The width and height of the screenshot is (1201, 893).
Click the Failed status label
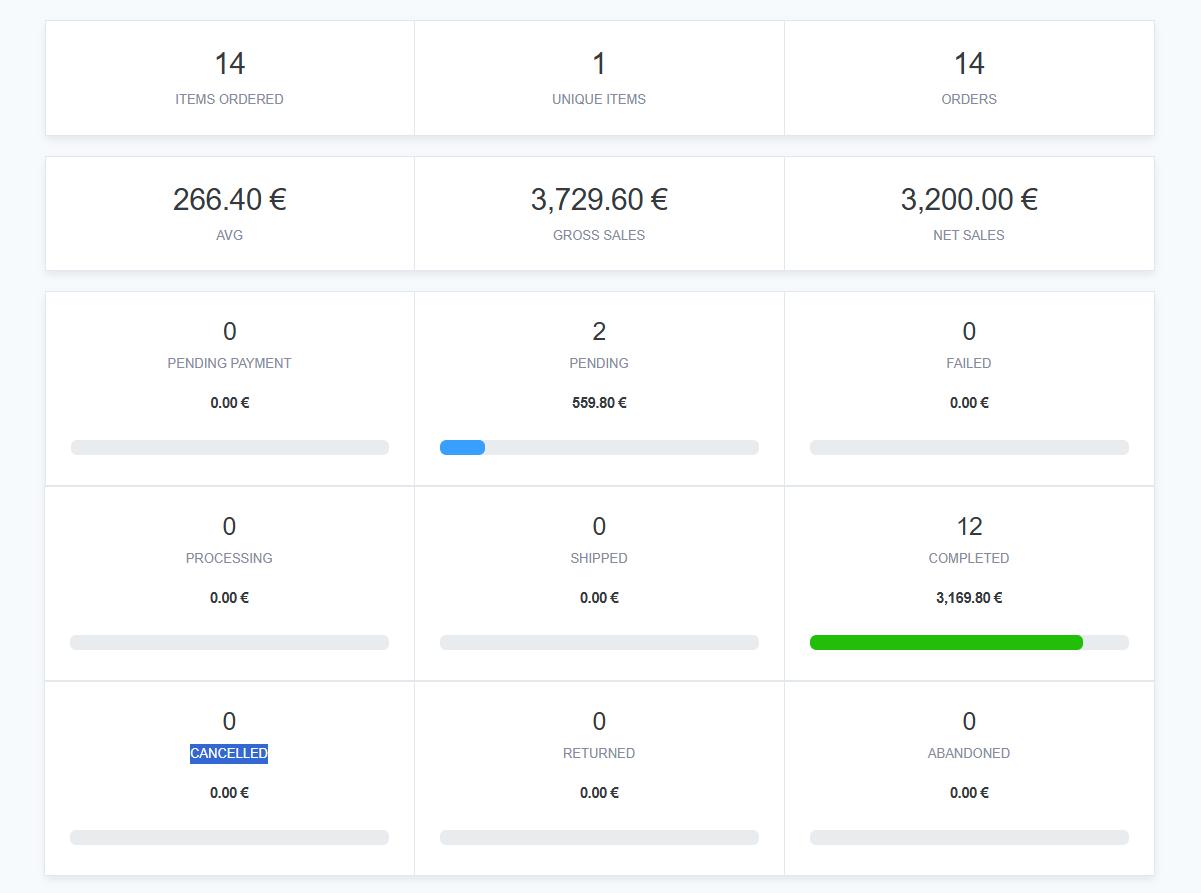pyautogui.click(x=968, y=363)
